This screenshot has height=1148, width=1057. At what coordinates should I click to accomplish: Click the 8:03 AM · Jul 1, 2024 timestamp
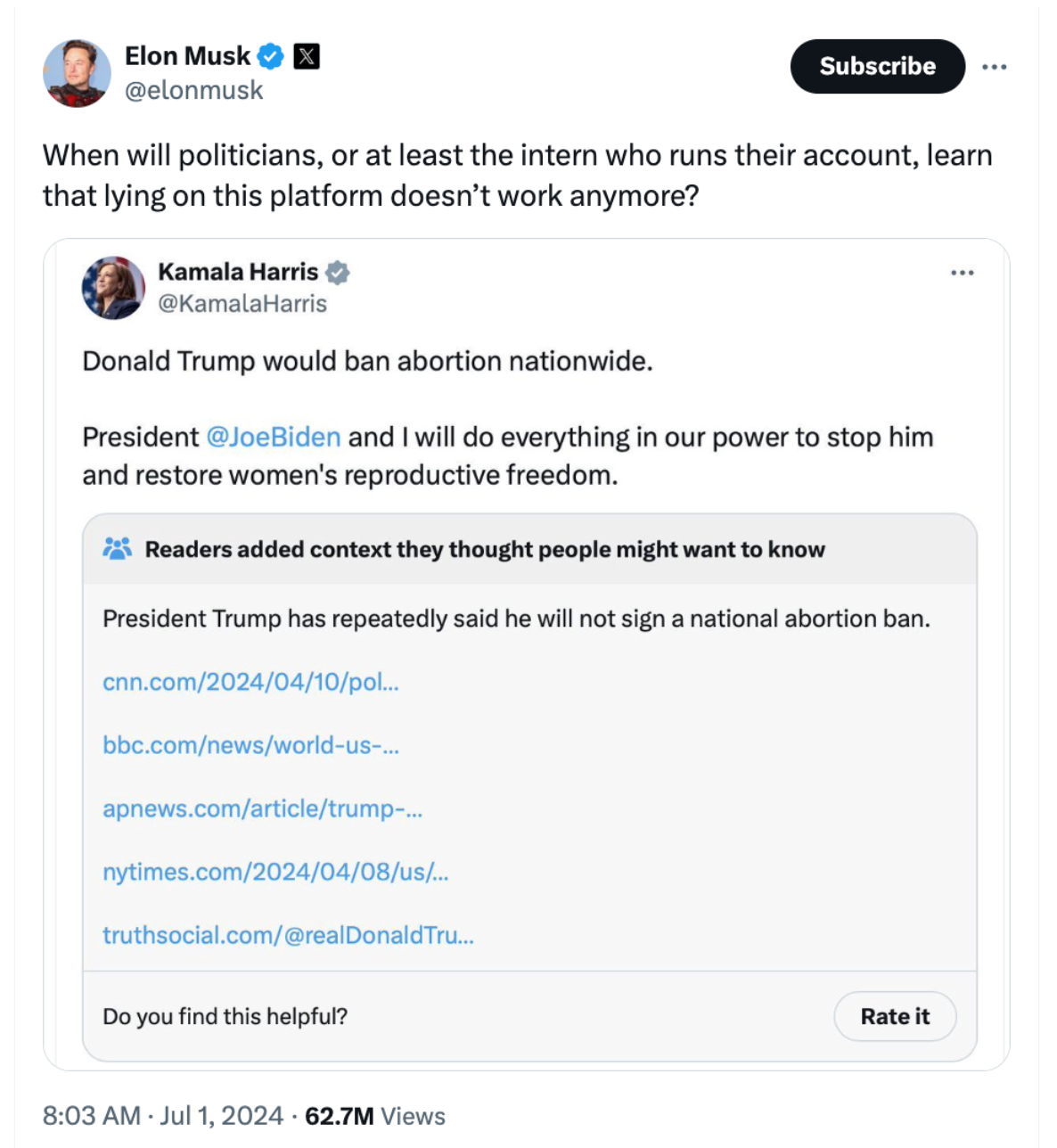(163, 1116)
